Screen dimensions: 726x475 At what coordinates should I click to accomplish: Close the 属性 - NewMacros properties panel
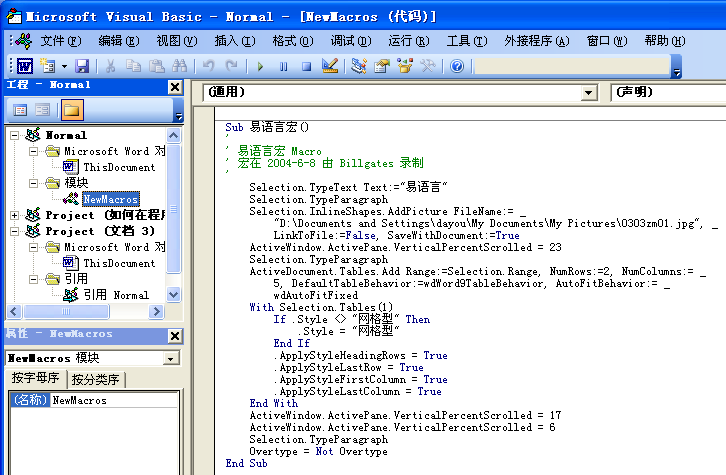(x=175, y=336)
